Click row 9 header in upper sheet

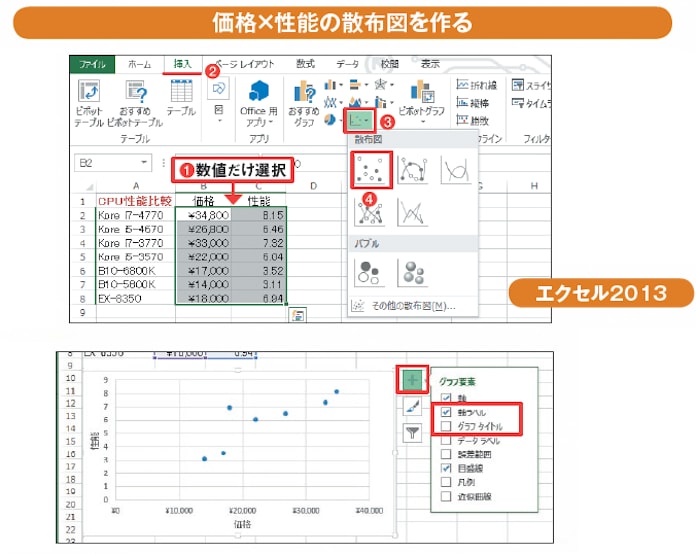83,313
